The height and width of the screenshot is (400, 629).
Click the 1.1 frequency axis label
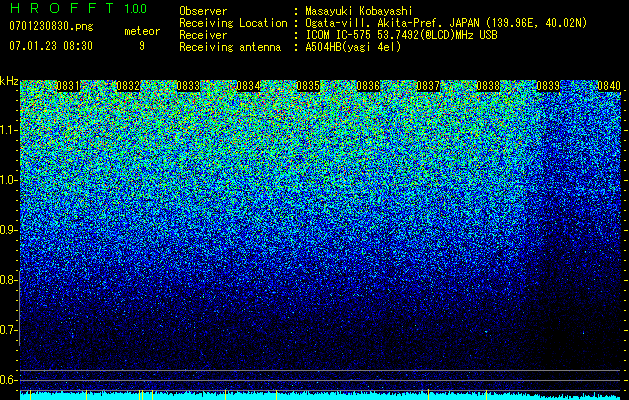(8, 131)
